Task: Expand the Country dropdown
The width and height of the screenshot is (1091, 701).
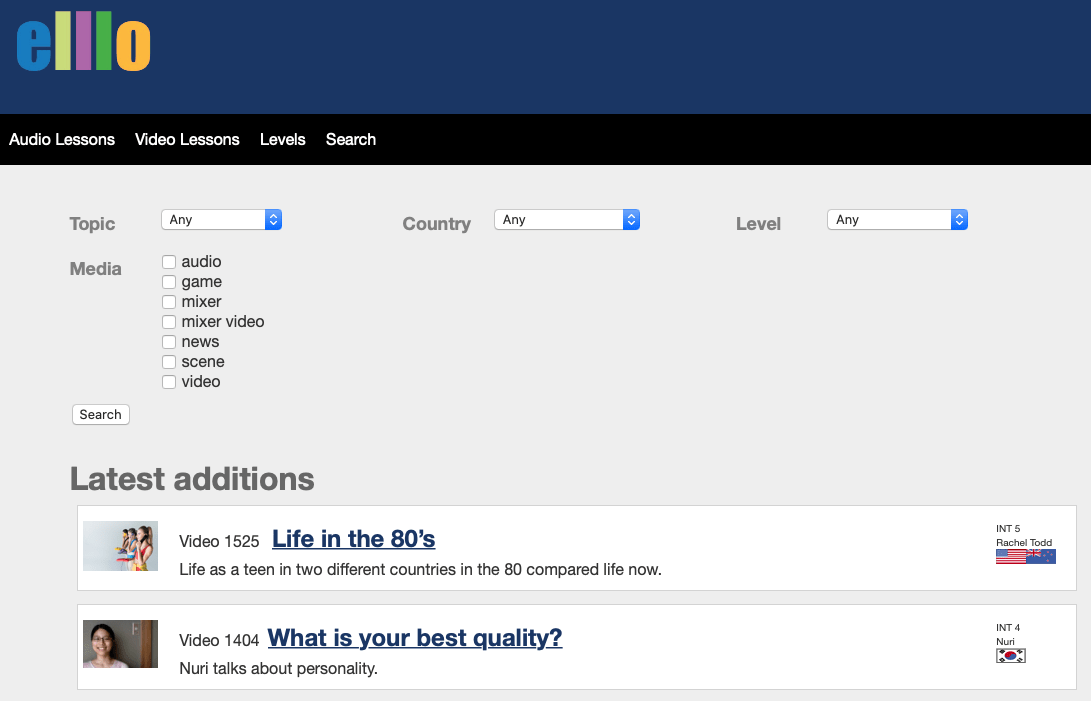Action: pyautogui.click(x=566, y=220)
